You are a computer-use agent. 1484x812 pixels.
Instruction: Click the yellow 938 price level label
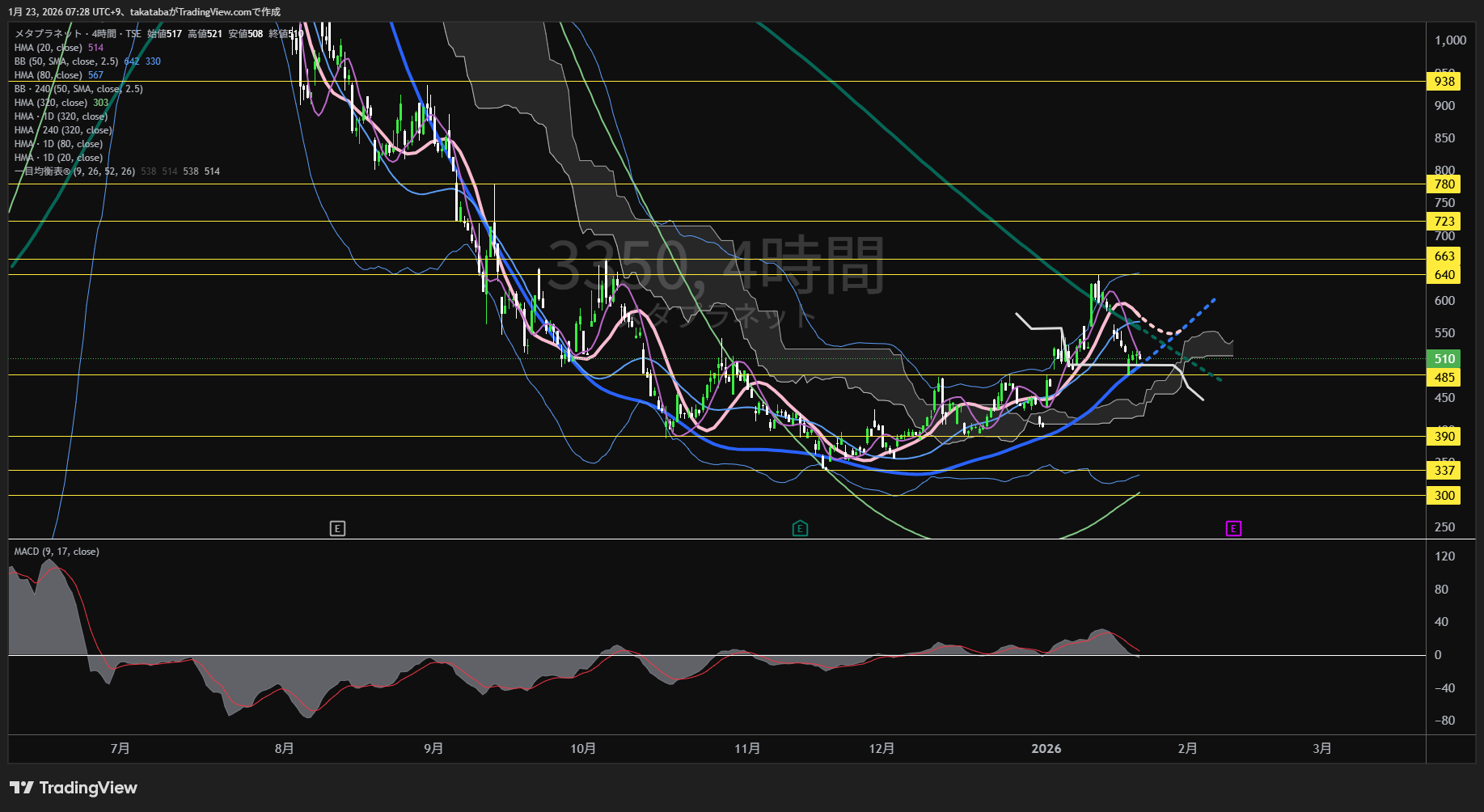point(1444,82)
